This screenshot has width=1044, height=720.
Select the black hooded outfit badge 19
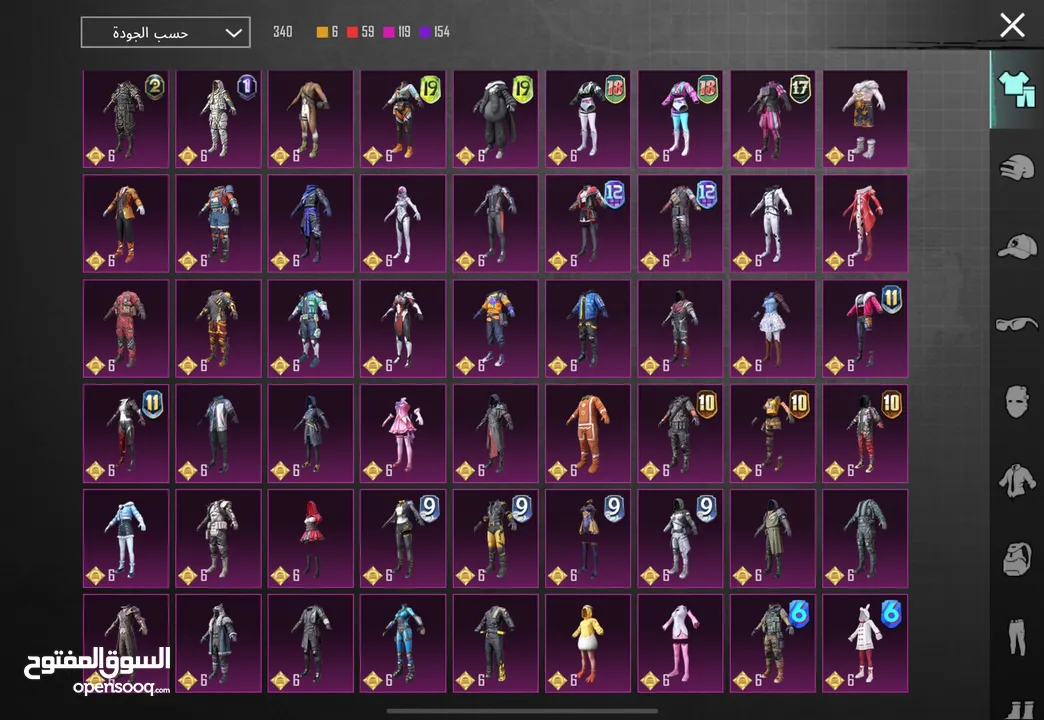tap(495, 119)
